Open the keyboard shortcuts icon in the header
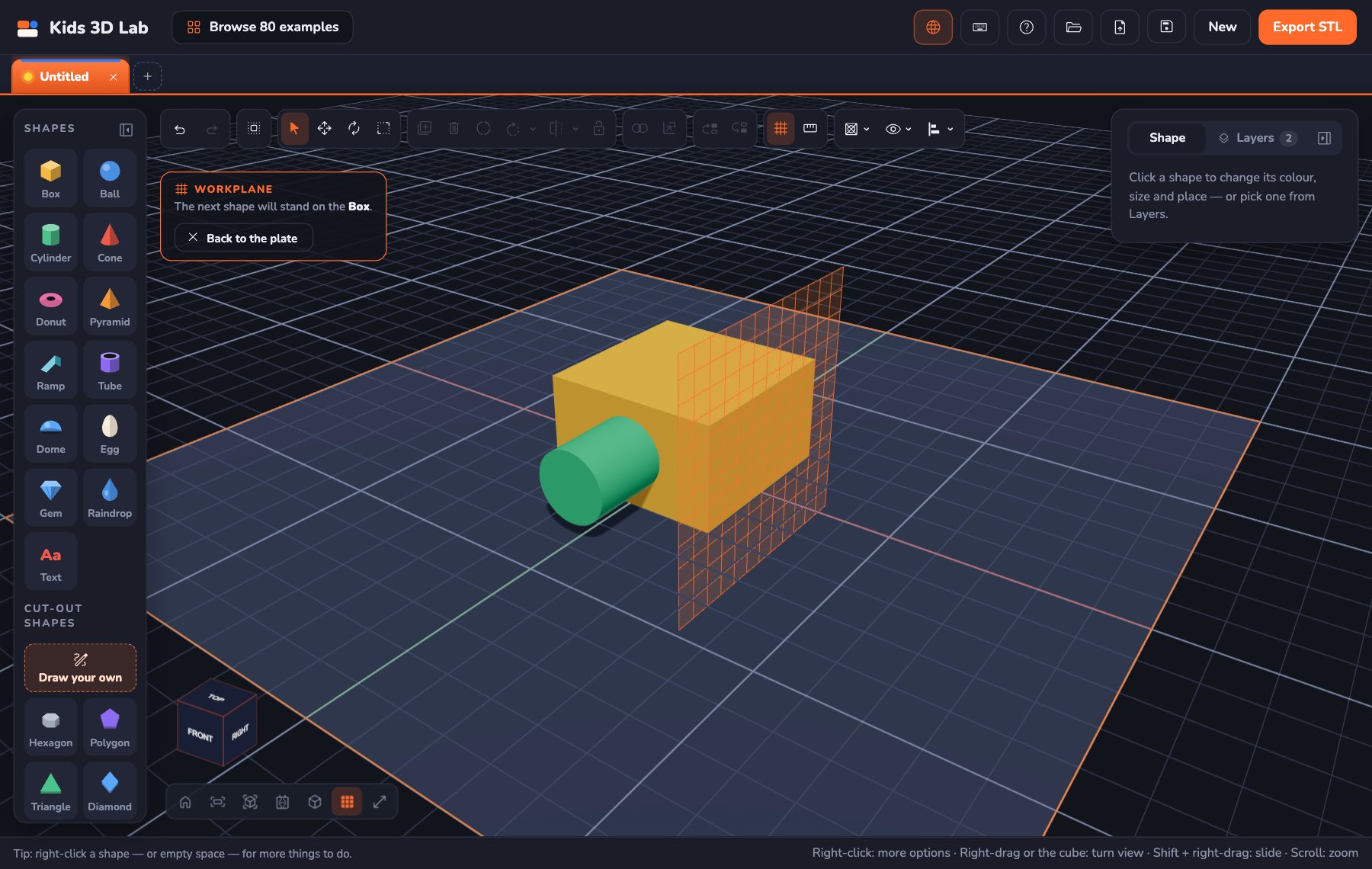 click(980, 27)
